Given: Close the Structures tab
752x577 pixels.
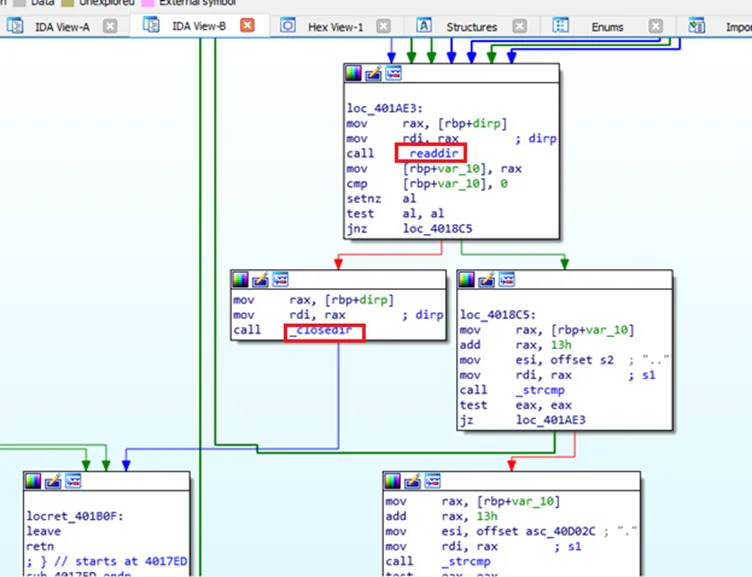Looking at the screenshot, I should (x=519, y=26).
